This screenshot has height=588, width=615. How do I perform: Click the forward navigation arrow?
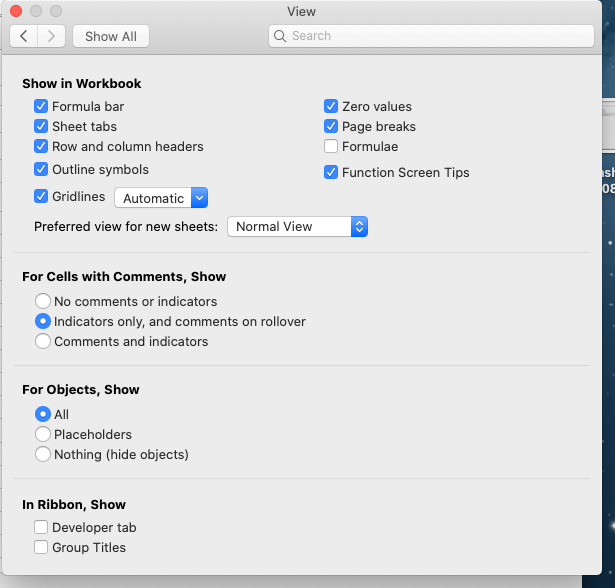51,36
